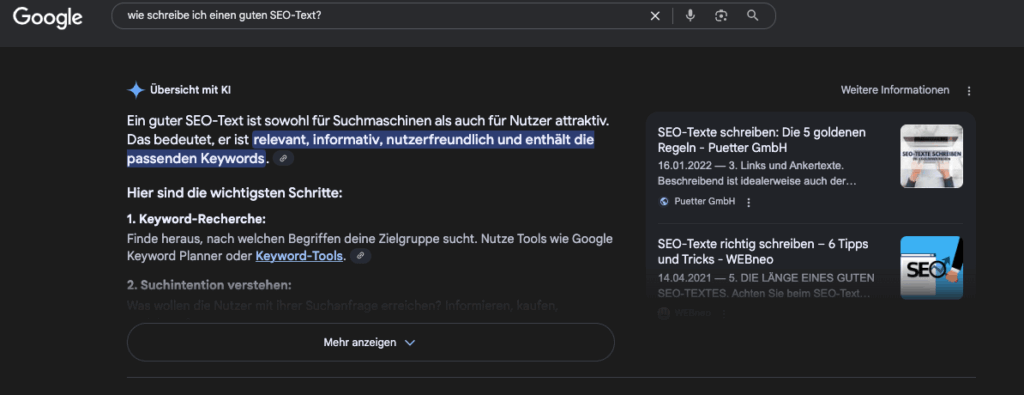This screenshot has height=395, width=1024.
Task: Click the magnifier search icon
Action: pos(752,16)
